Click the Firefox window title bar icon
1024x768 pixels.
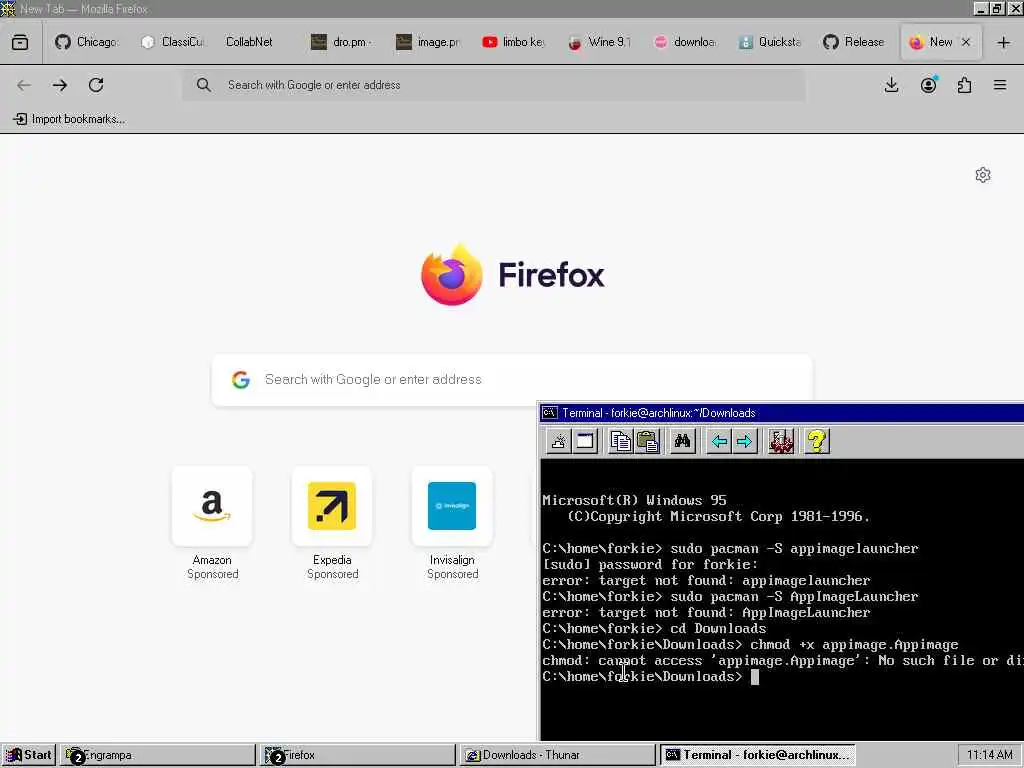tap(8, 8)
